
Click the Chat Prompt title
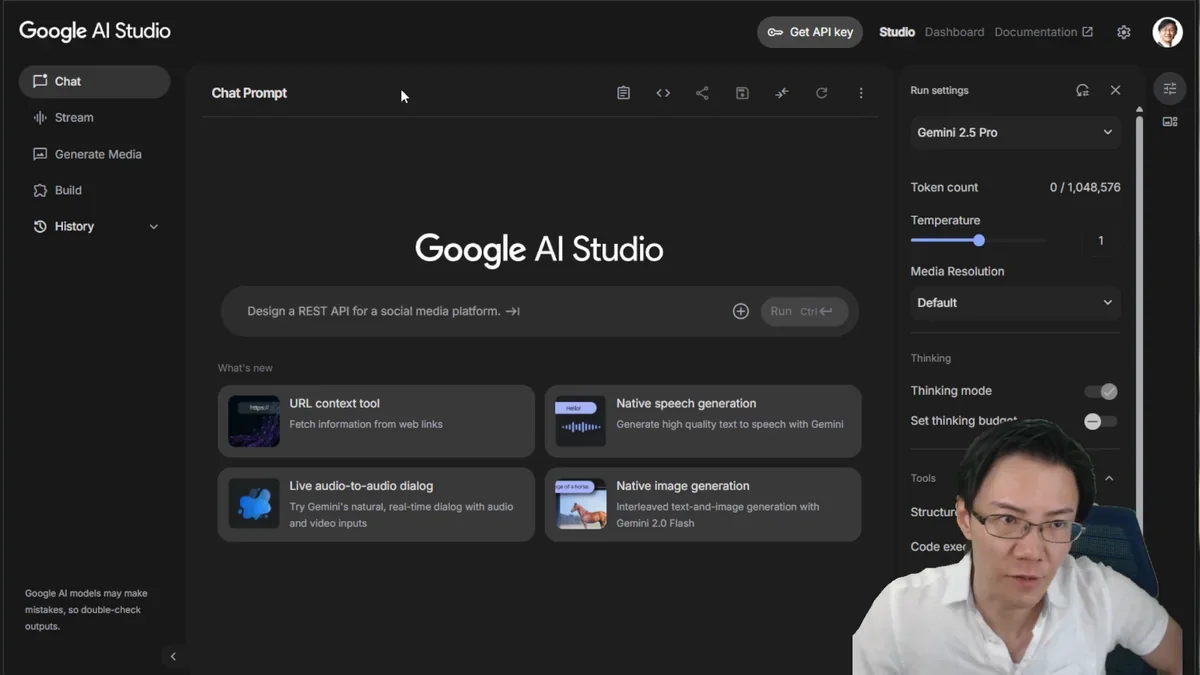[249, 93]
